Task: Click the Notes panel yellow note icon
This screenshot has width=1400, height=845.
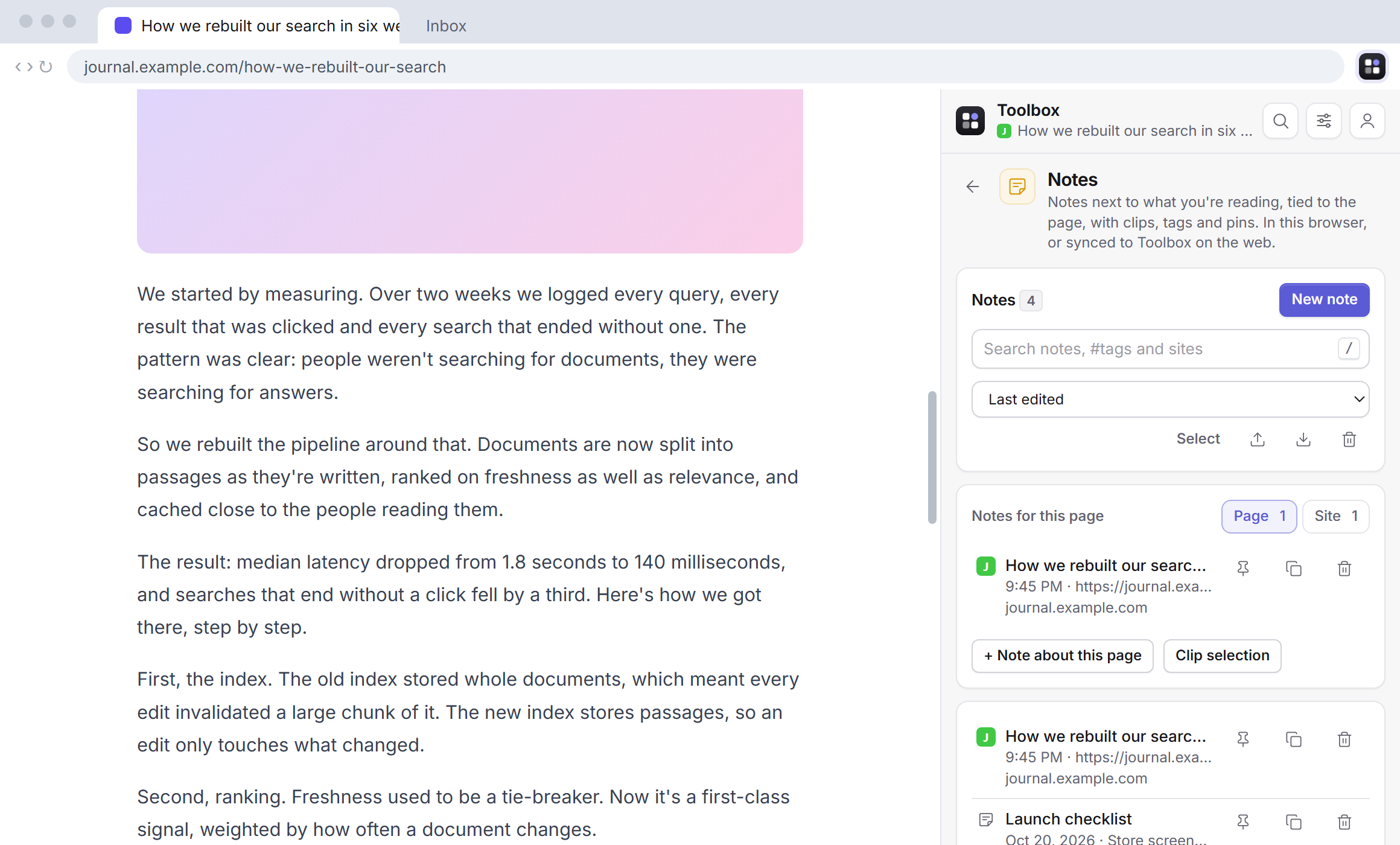Action: 1017,187
